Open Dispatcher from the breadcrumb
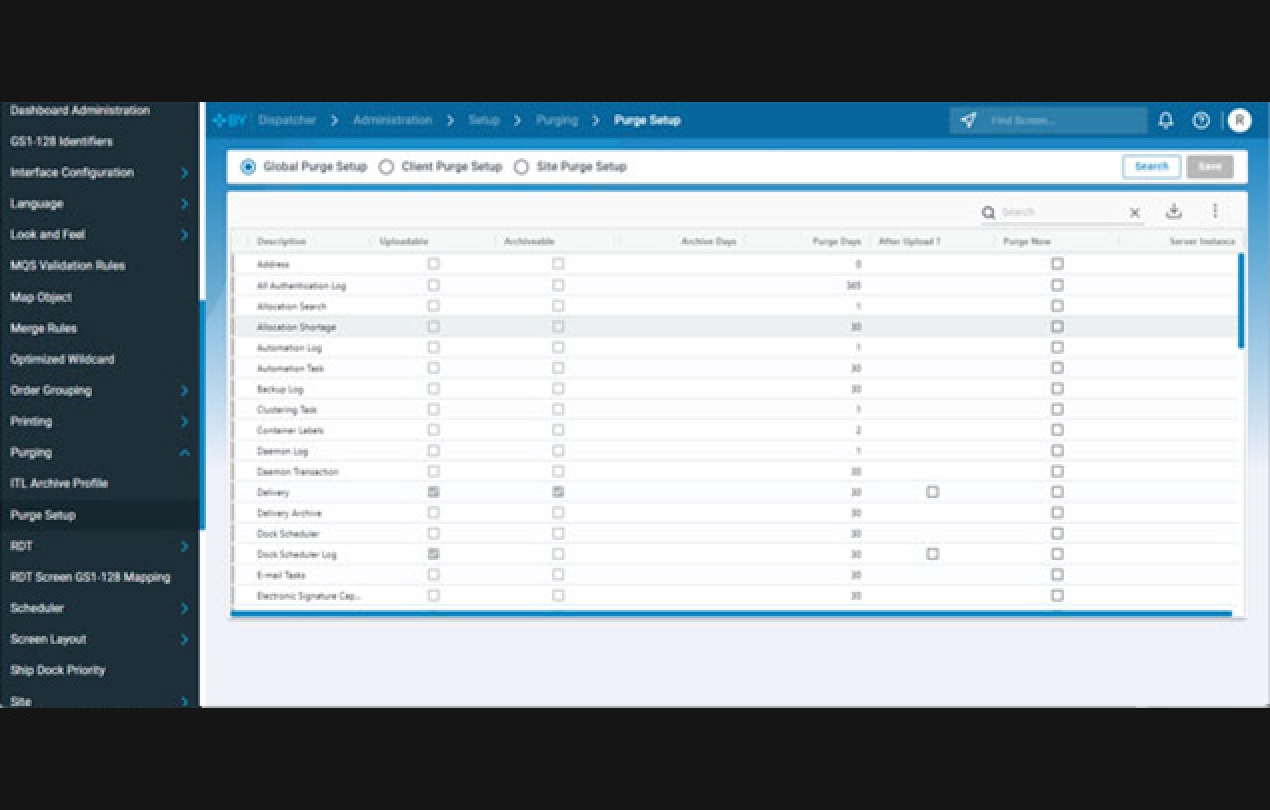The width and height of the screenshot is (1270, 810). (x=287, y=120)
